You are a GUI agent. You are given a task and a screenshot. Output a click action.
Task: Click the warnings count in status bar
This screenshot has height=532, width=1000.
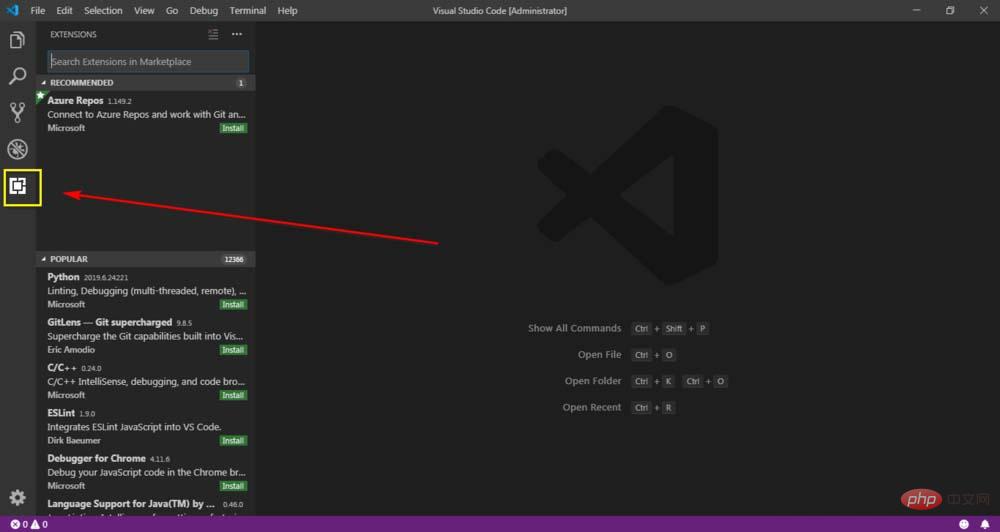tap(40, 524)
